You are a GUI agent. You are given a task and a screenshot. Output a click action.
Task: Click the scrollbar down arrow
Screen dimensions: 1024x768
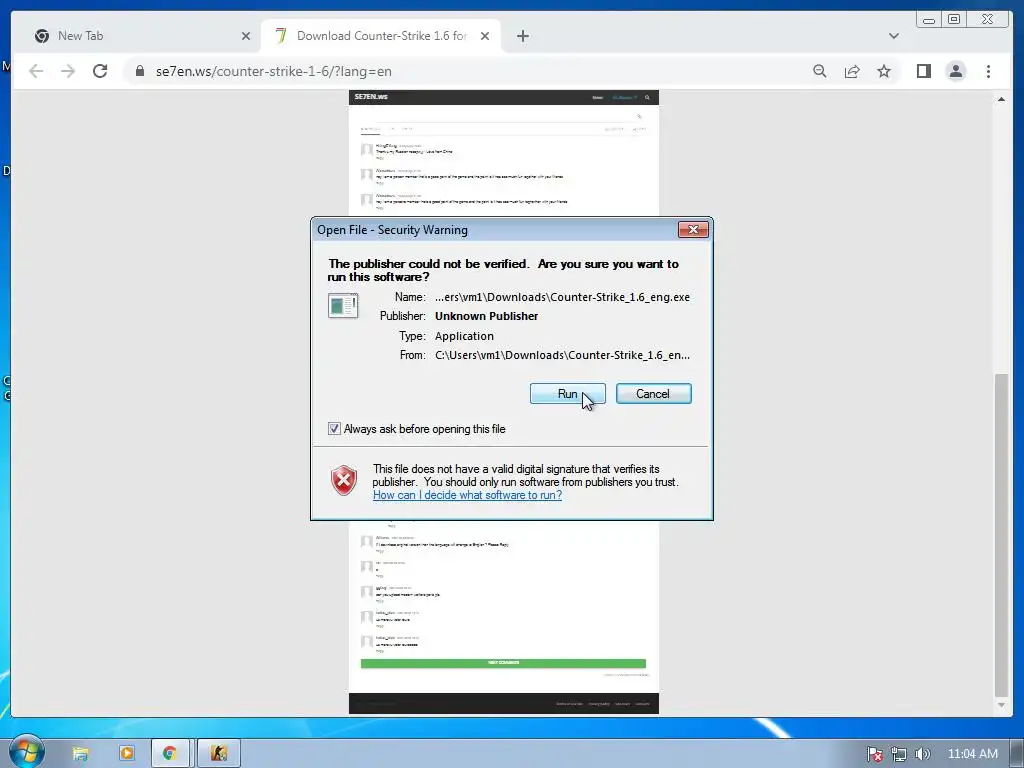(1001, 705)
